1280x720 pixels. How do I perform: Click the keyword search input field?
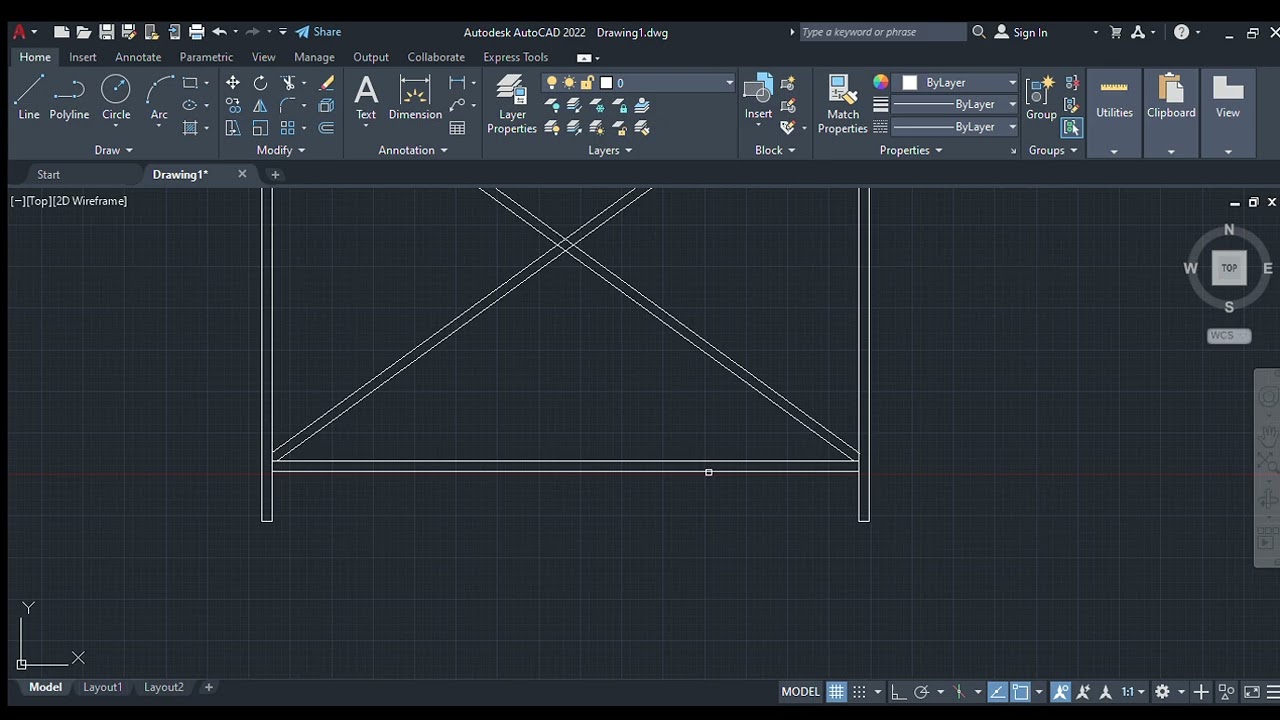click(x=883, y=32)
